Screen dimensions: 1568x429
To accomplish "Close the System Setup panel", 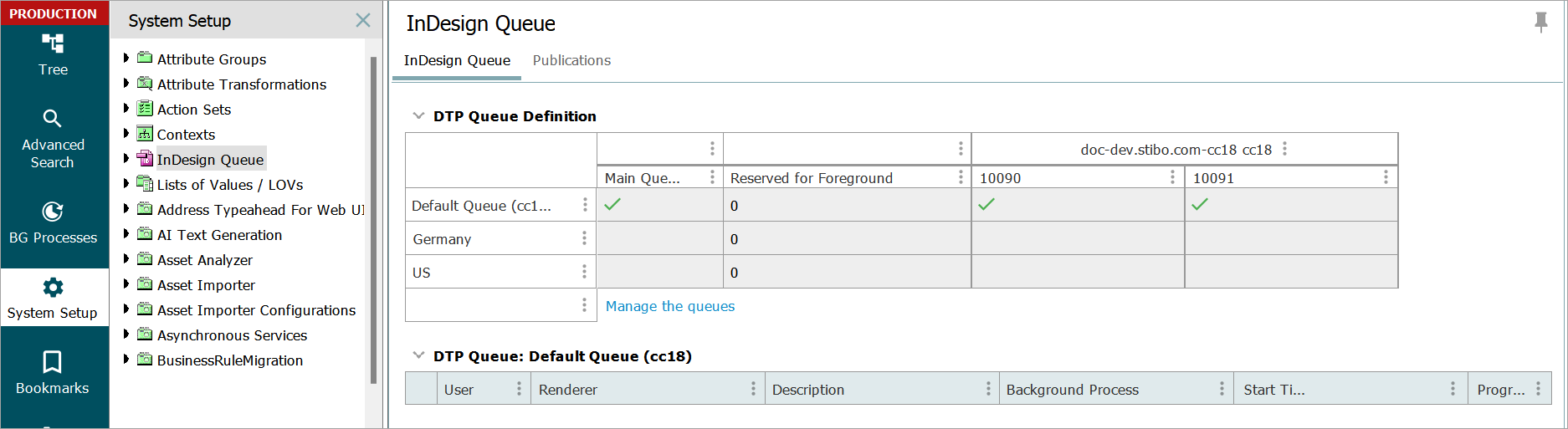I will point(363,20).
